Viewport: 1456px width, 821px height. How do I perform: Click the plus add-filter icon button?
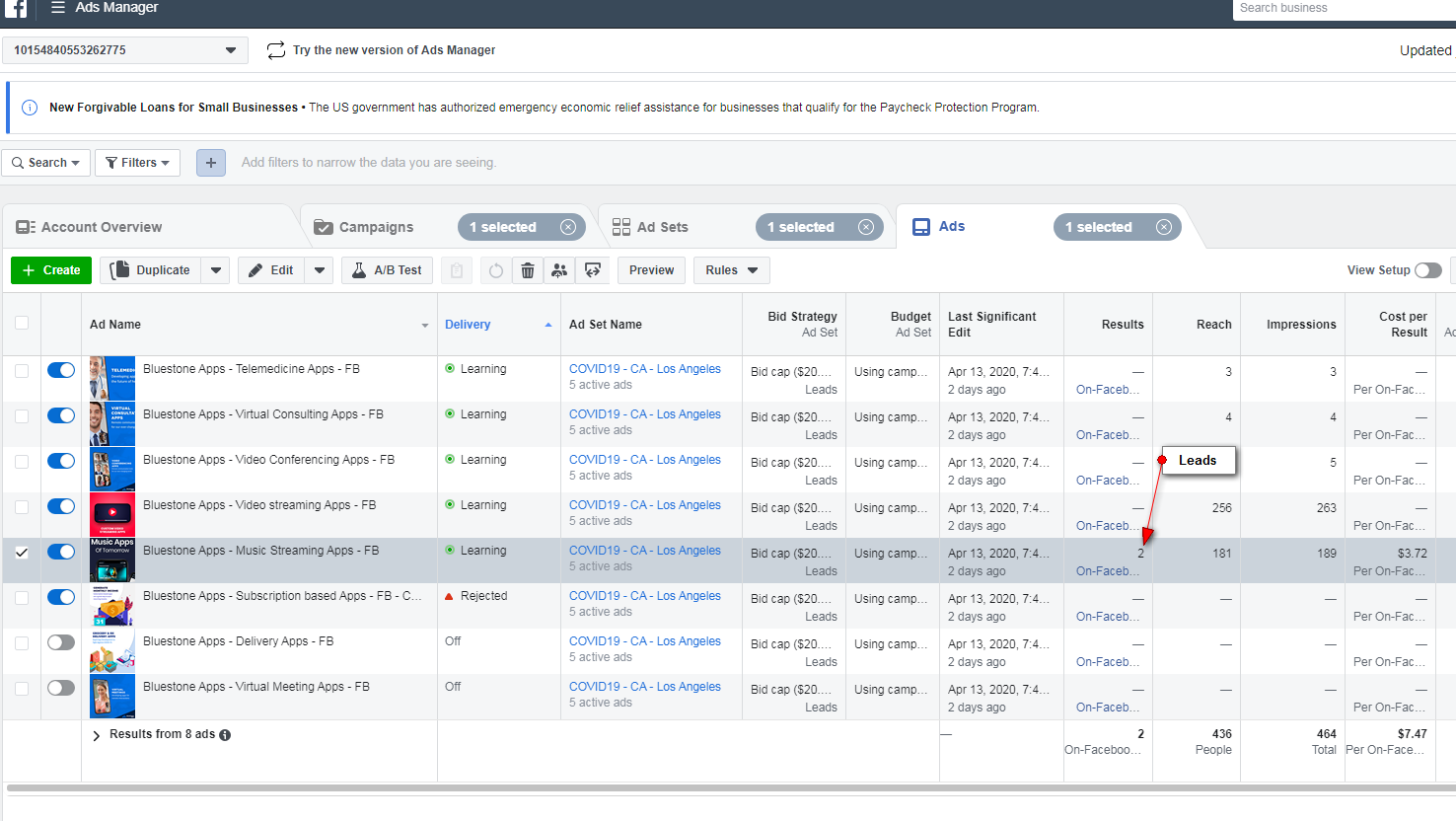[x=211, y=163]
